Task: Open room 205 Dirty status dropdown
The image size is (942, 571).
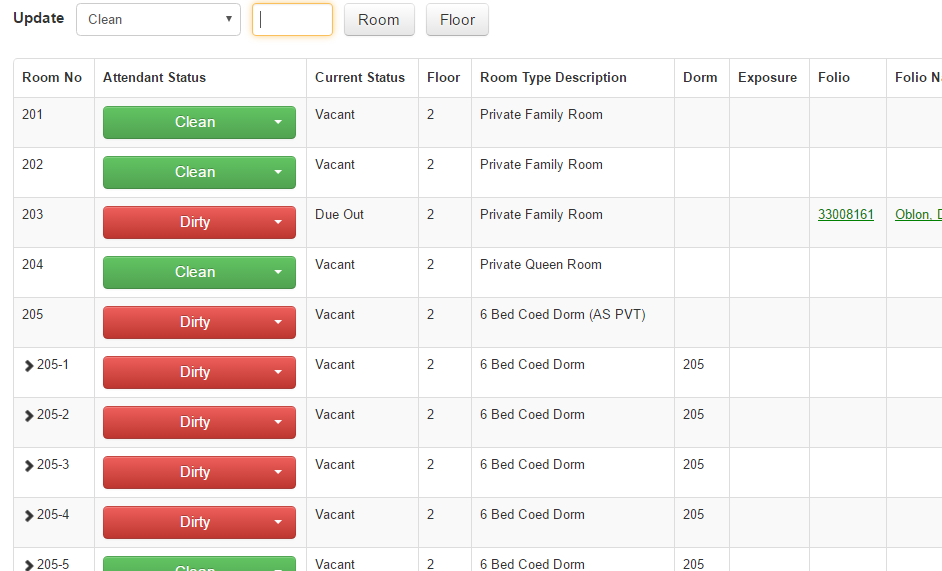Action: click(199, 322)
